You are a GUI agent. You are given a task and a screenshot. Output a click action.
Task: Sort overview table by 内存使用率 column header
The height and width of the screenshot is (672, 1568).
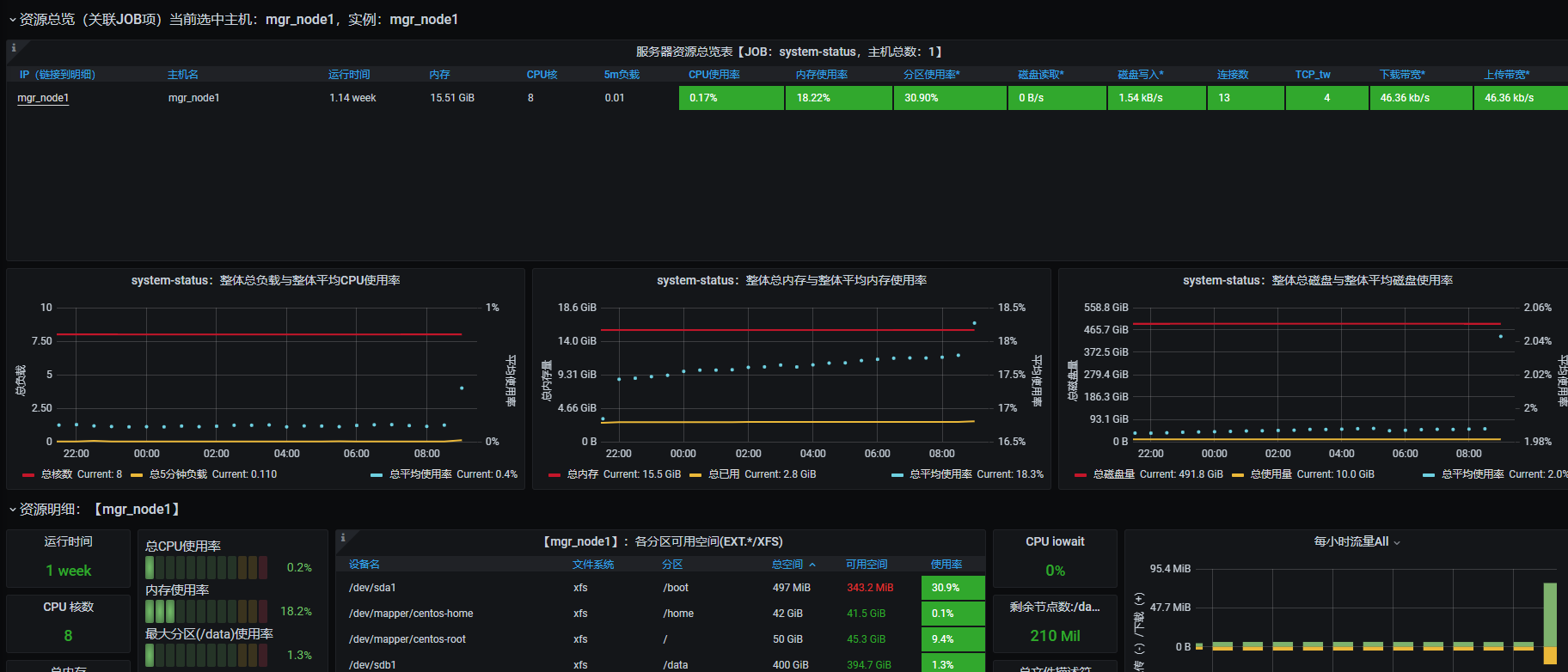(822, 75)
